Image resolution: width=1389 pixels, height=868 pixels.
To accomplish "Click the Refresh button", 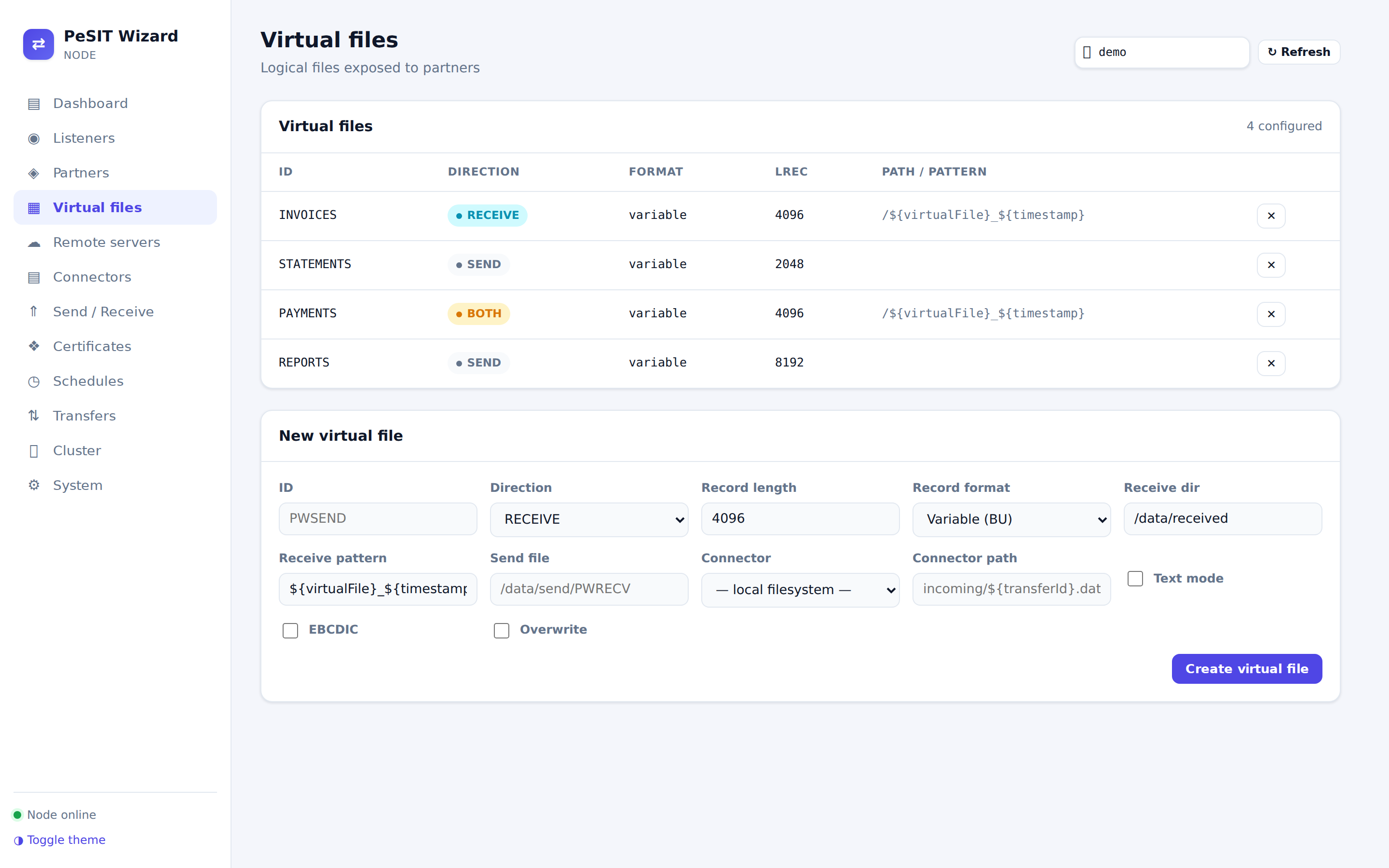I will click(x=1299, y=52).
